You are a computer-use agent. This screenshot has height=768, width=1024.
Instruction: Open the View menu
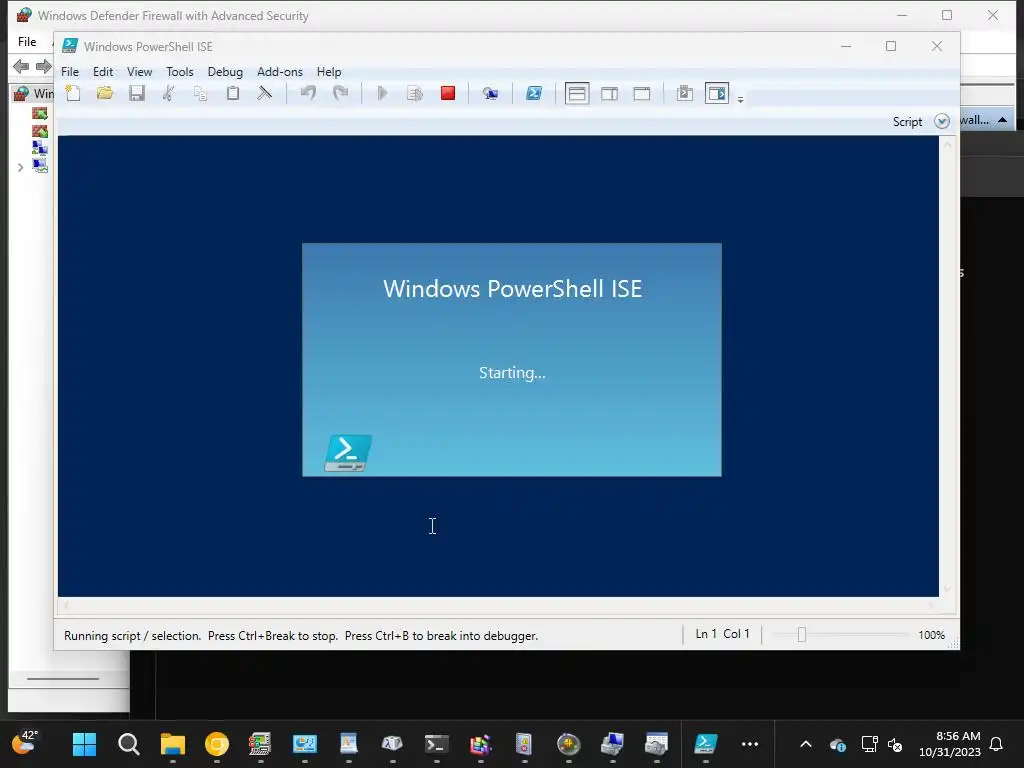[139, 72]
